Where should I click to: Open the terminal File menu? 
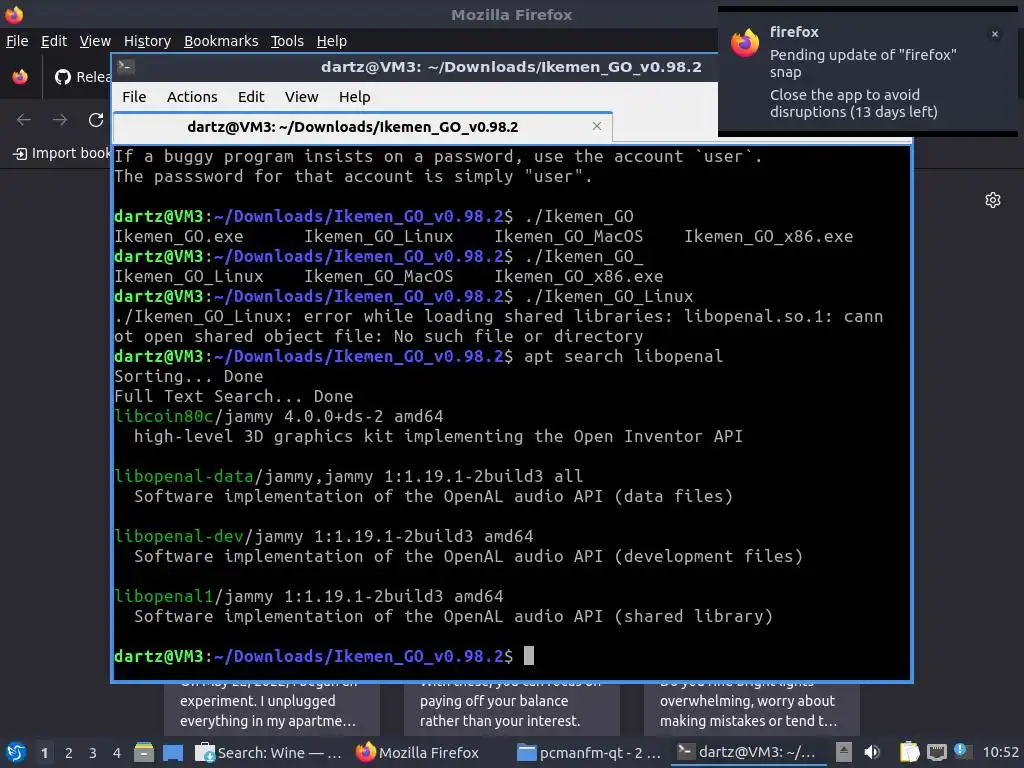click(x=134, y=97)
